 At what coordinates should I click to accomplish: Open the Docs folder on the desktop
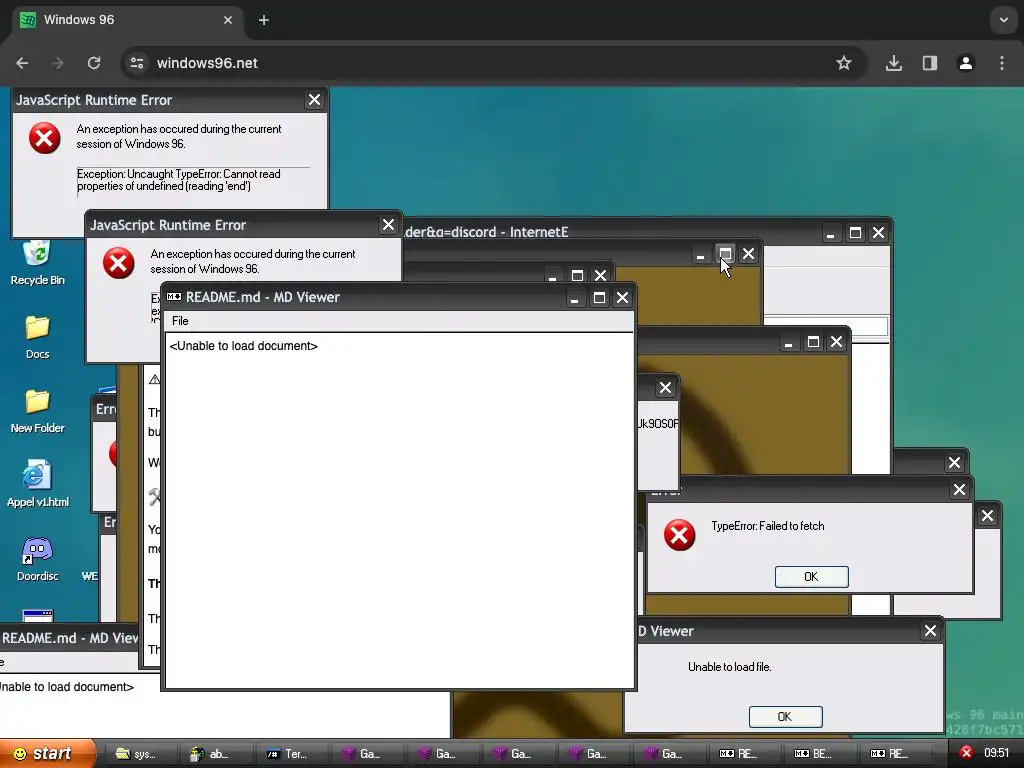(37, 337)
